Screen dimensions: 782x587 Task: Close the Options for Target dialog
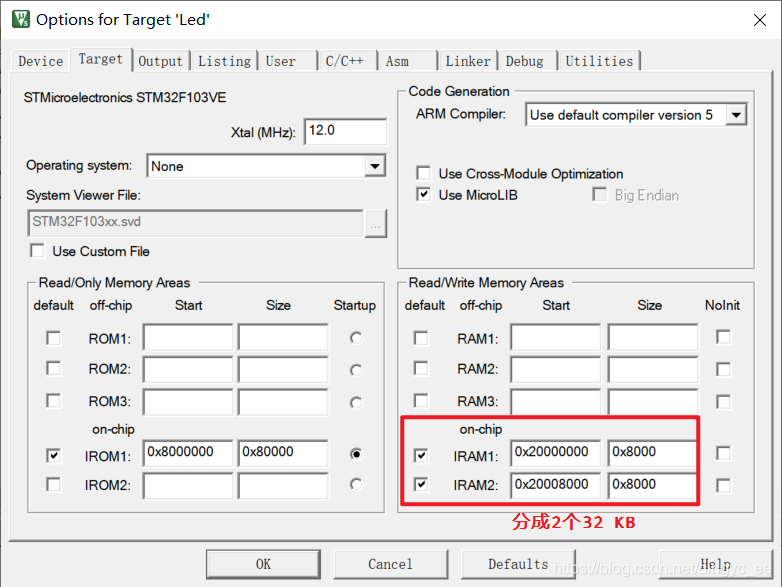click(x=760, y=20)
